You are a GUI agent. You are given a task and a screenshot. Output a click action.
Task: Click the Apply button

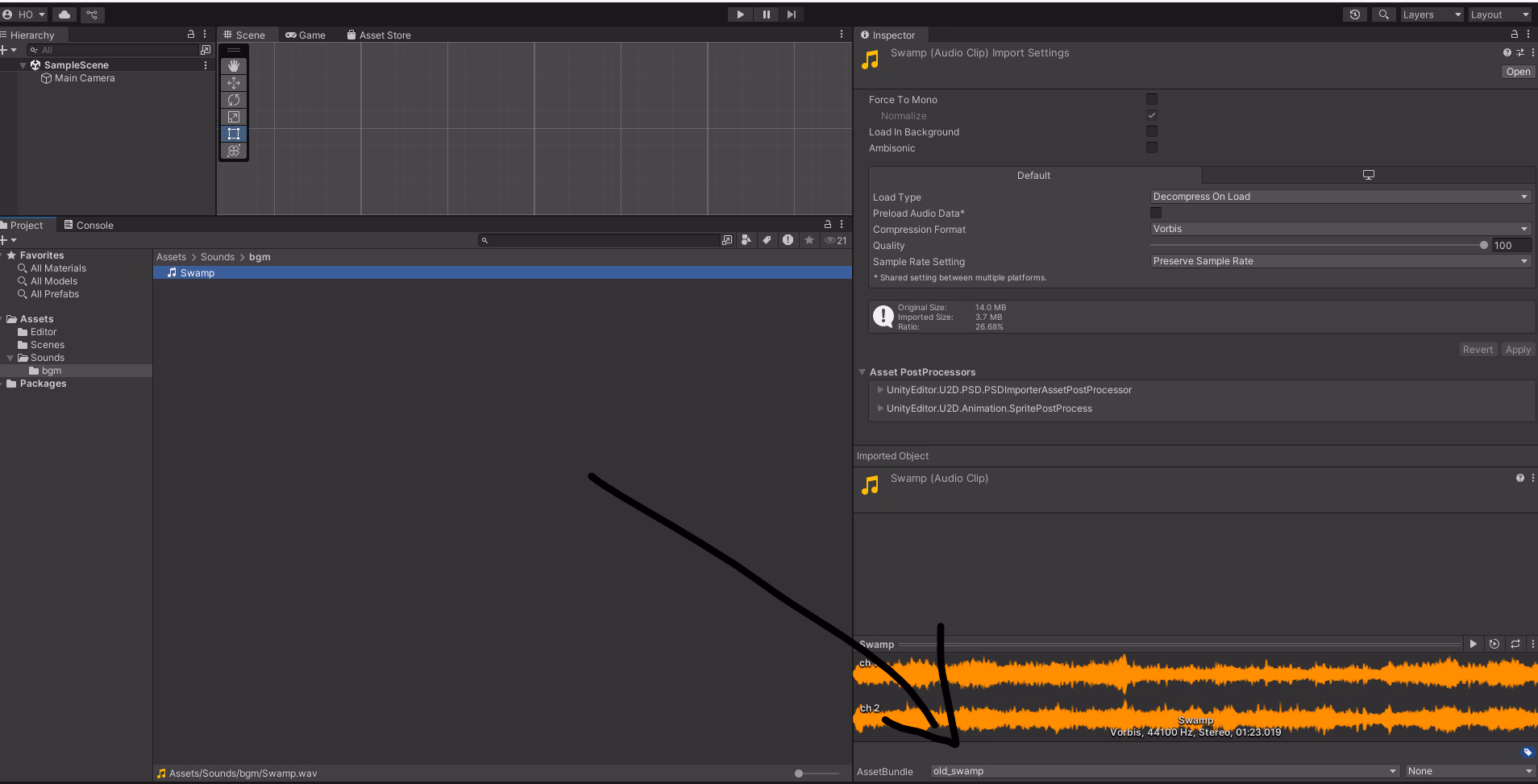(1518, 350)
